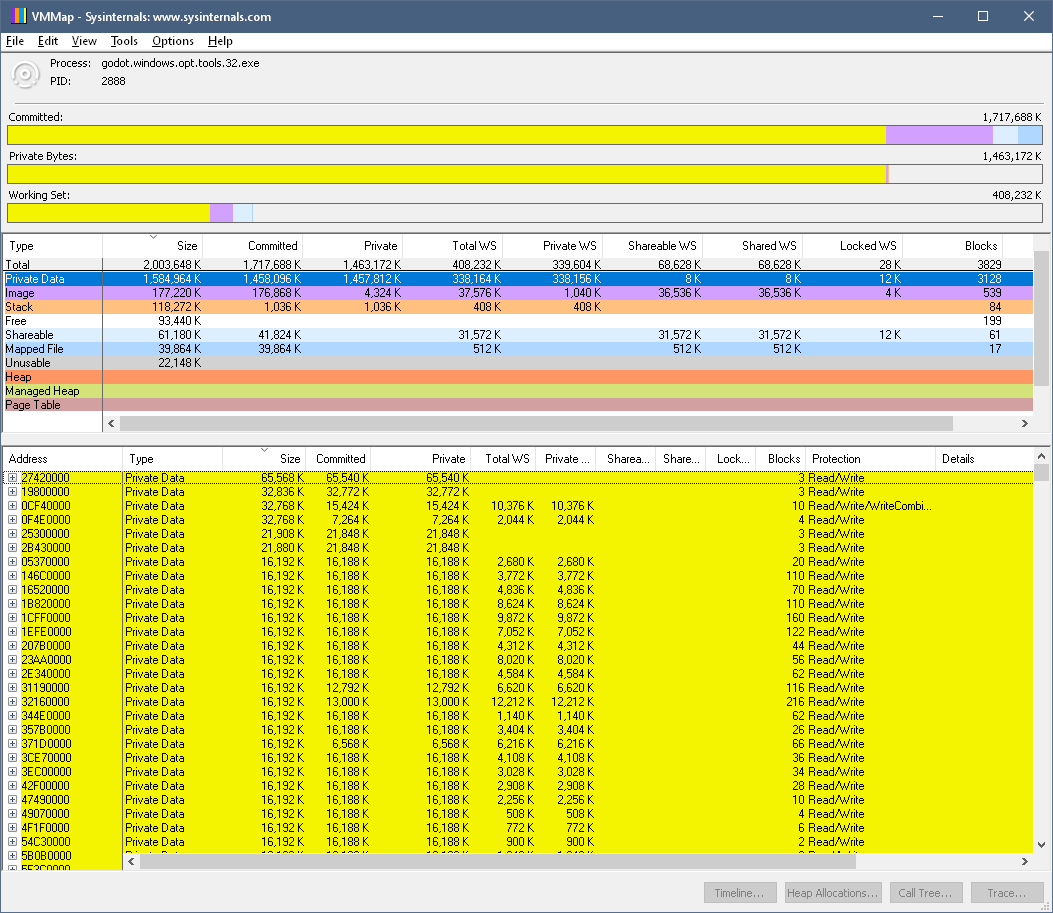This screenshot has height=913, width=1053.
Task: Click the Trace button
Action: [x=1008, y=893]
